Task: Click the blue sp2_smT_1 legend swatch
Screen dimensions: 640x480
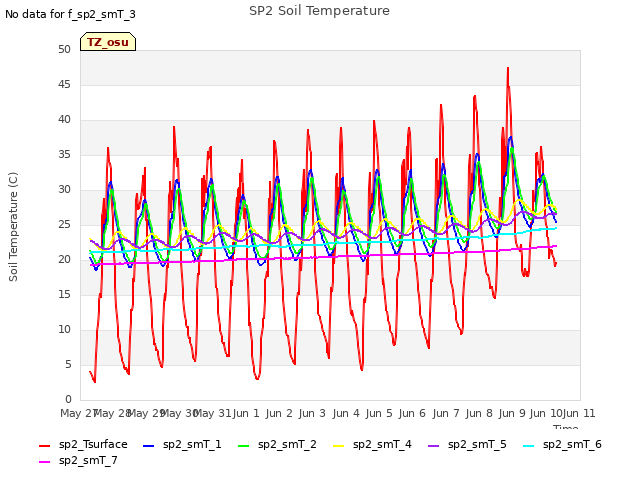Action: tap(149, 446)
